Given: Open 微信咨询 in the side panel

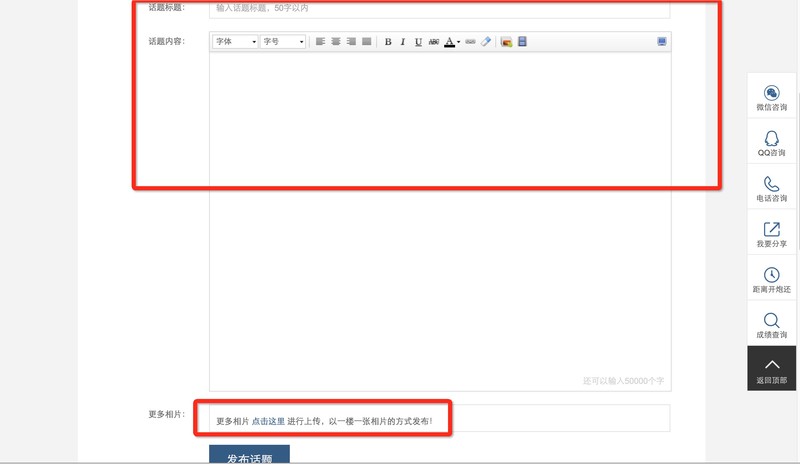Looking at the screenshot, I should 771,98.
